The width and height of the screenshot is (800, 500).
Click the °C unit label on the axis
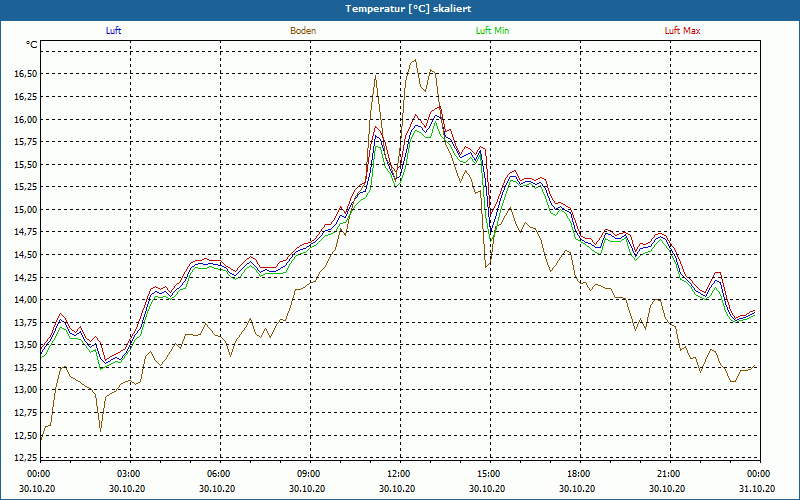click(x=32, y=45)
